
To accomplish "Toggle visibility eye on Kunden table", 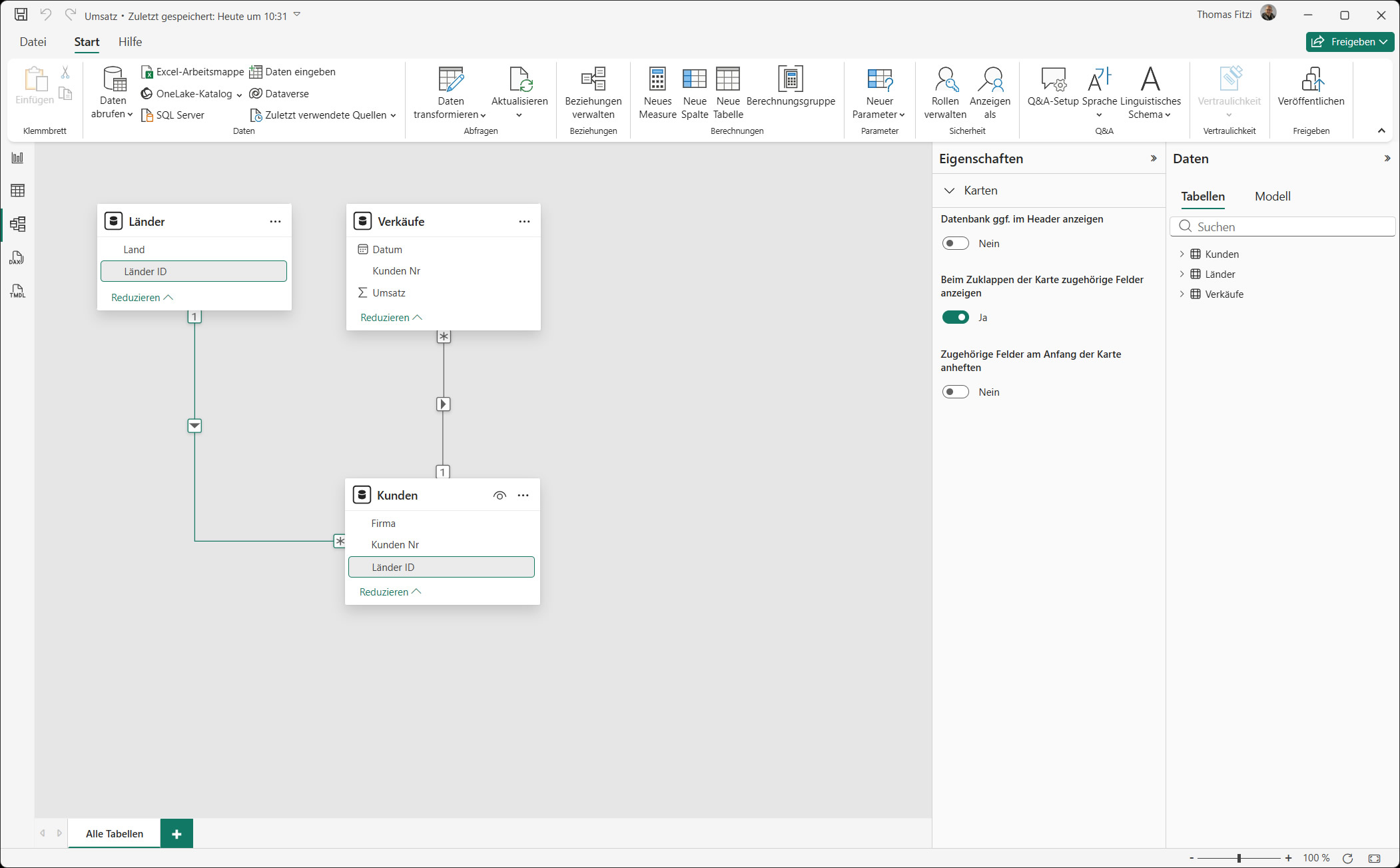I will 500,495.
